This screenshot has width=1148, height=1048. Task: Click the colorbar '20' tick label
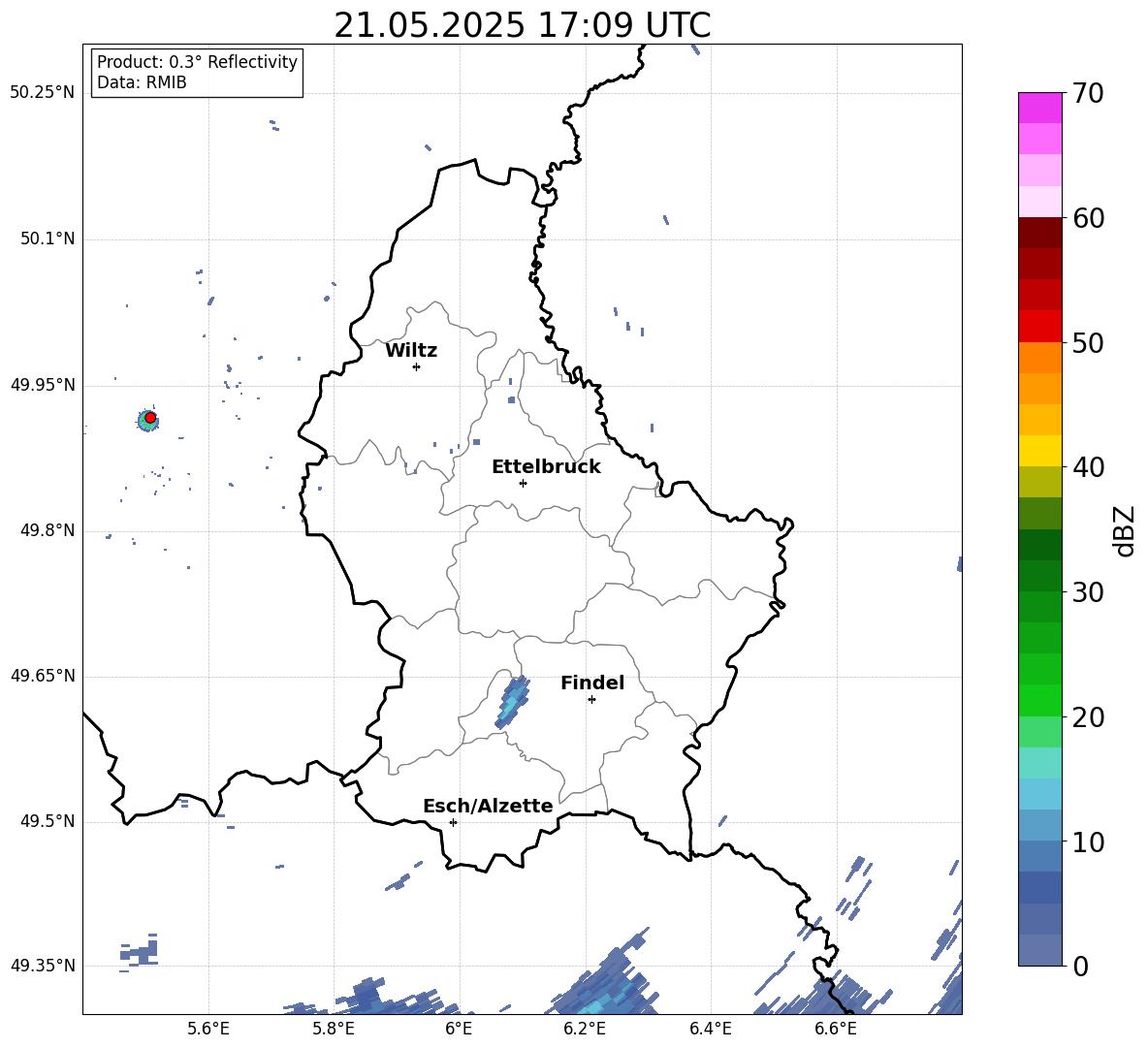pyautogui.click(x=1088, y=717)
